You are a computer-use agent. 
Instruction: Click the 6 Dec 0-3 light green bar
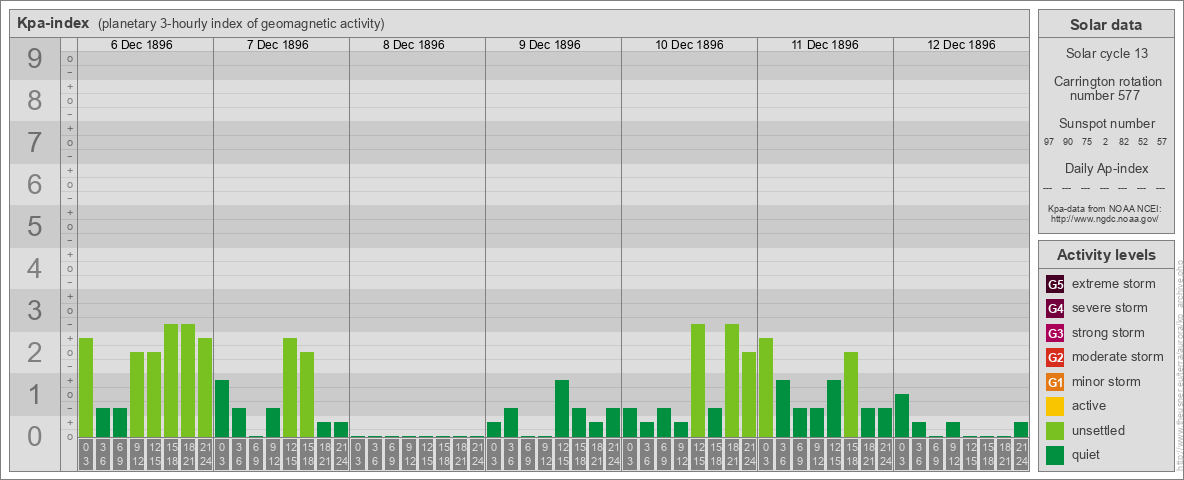pos(86,387)
